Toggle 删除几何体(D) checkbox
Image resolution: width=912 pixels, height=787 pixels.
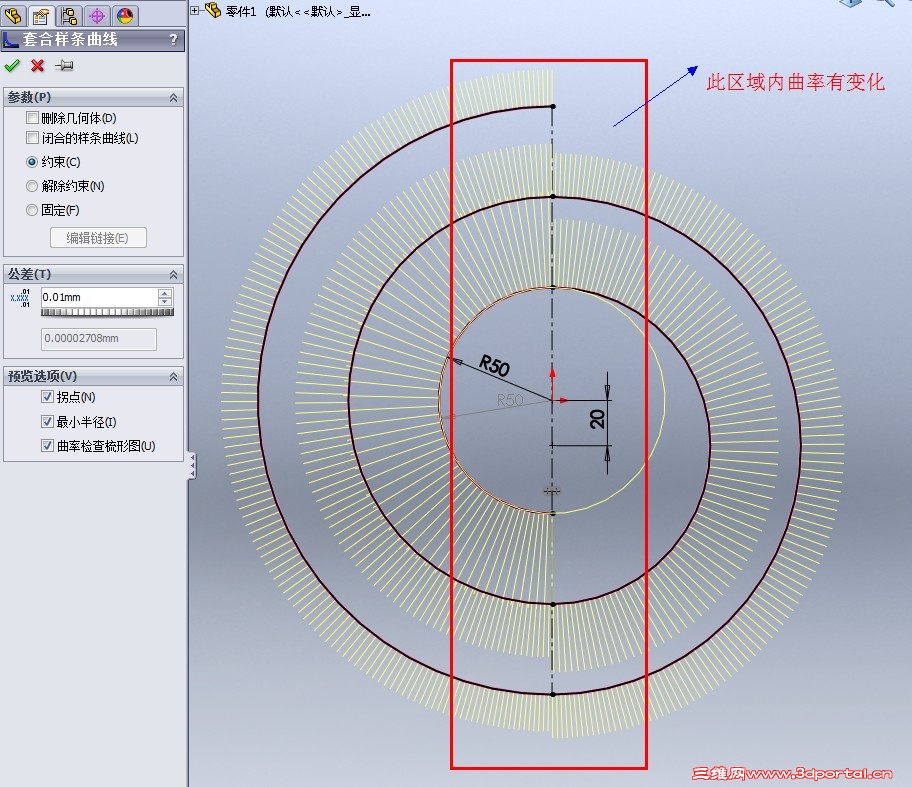click(x=33, y=118)
